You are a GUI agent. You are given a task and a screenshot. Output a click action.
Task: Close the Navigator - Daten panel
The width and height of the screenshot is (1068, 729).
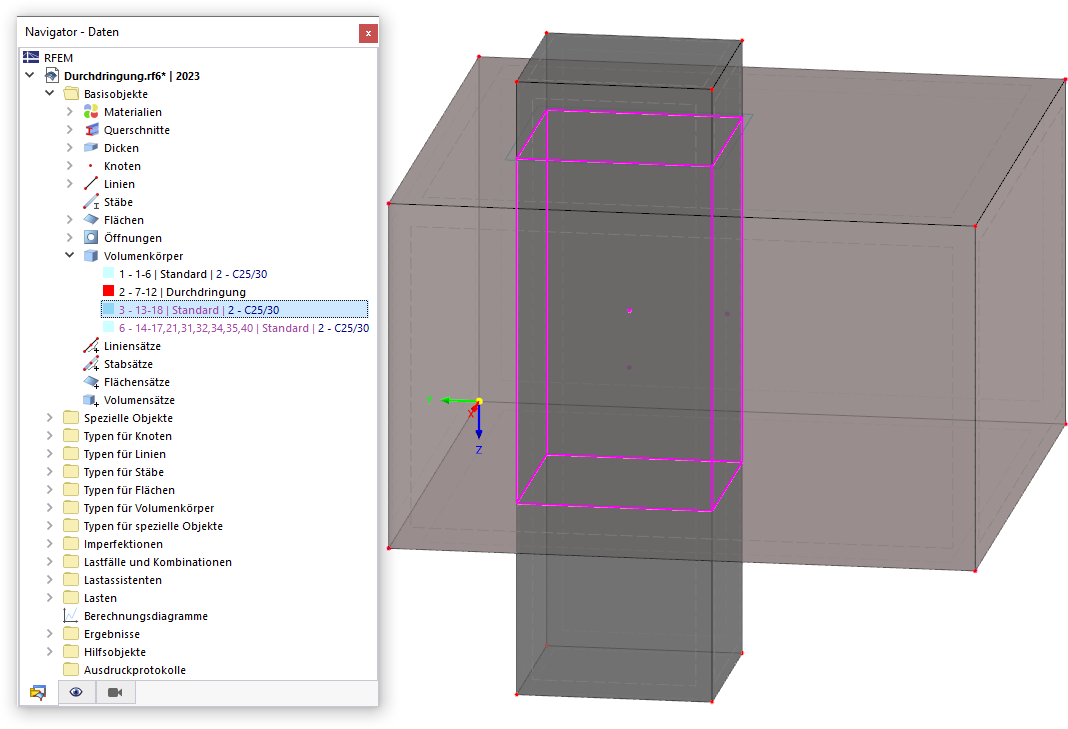coord(368,33)
